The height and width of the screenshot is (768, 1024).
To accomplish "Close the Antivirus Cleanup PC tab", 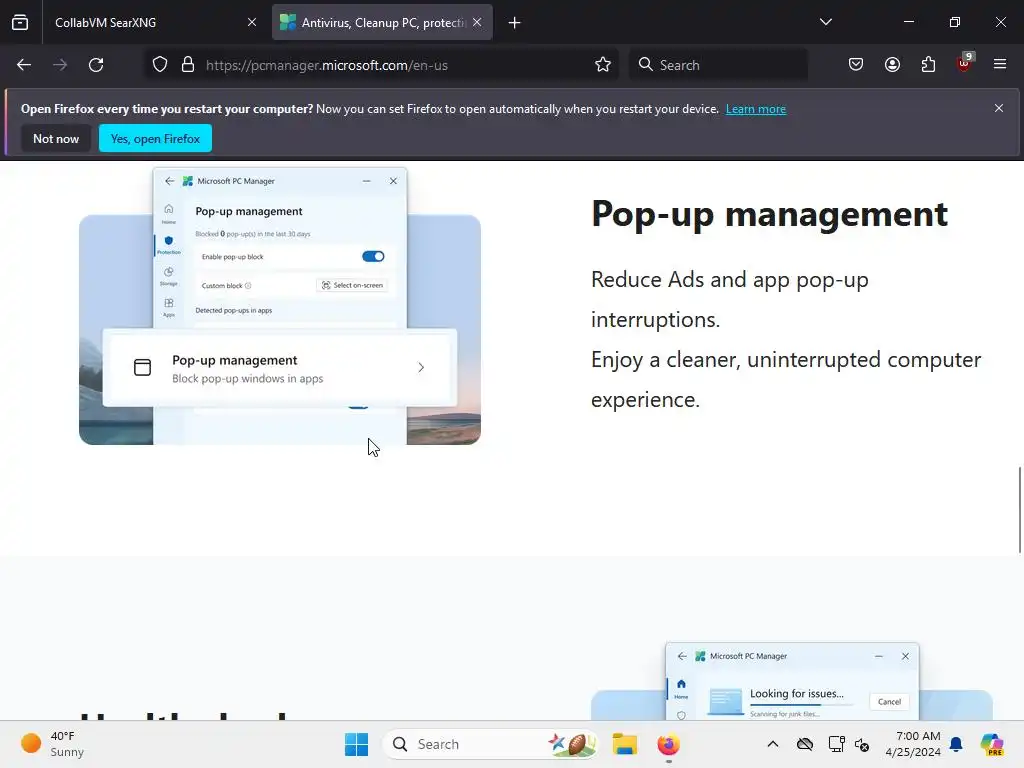I will click(x=477, y=22).
